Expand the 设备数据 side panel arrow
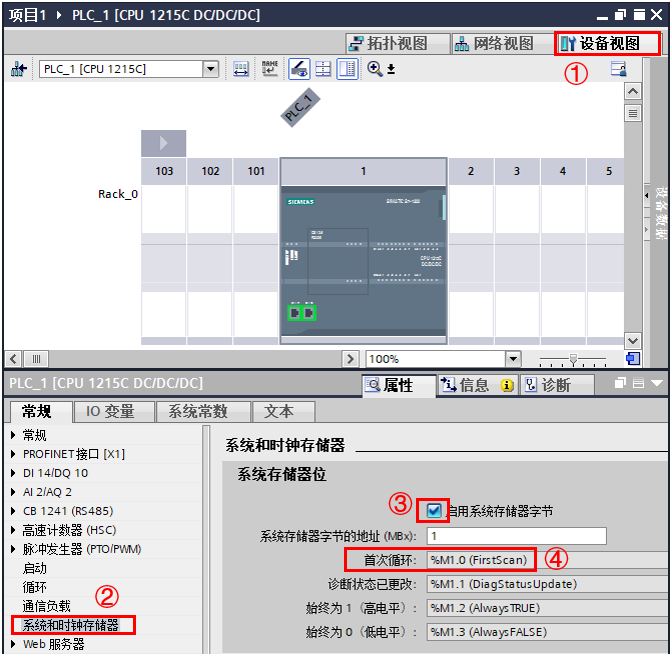This screenshot has width=671, height=657. 647,196
